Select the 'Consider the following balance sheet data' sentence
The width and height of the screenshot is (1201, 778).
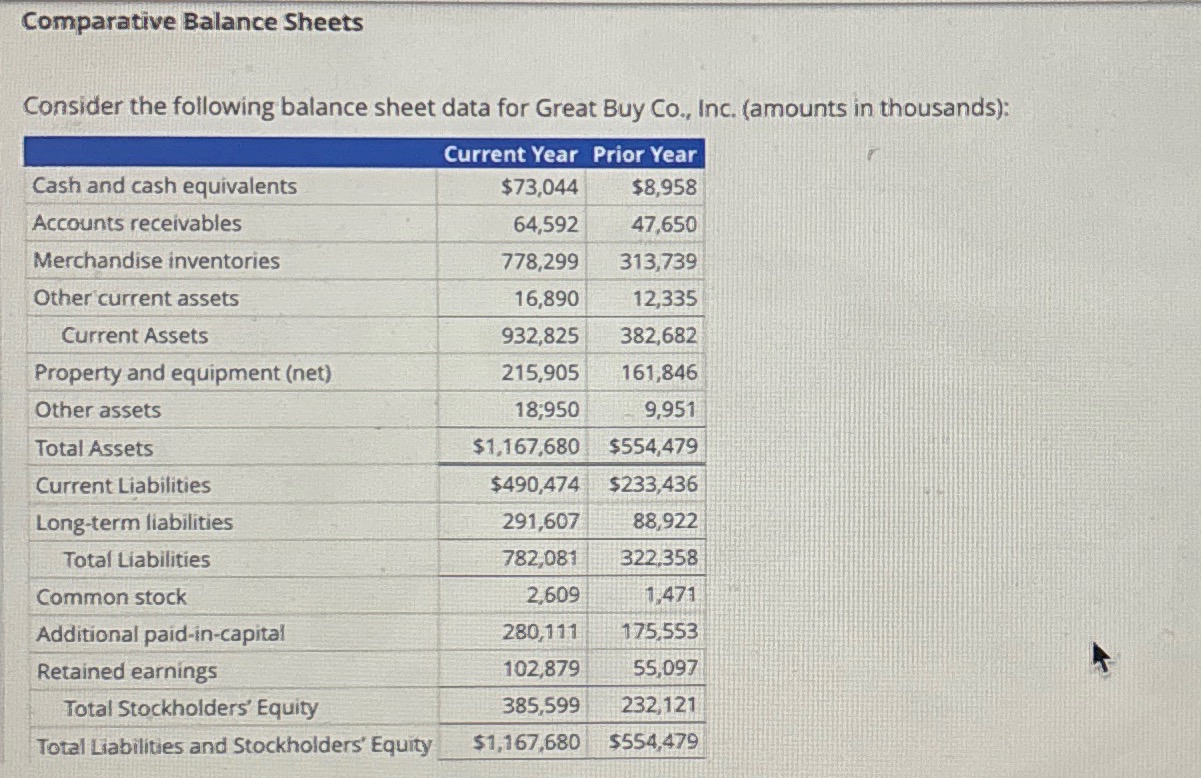pos(515,107)
